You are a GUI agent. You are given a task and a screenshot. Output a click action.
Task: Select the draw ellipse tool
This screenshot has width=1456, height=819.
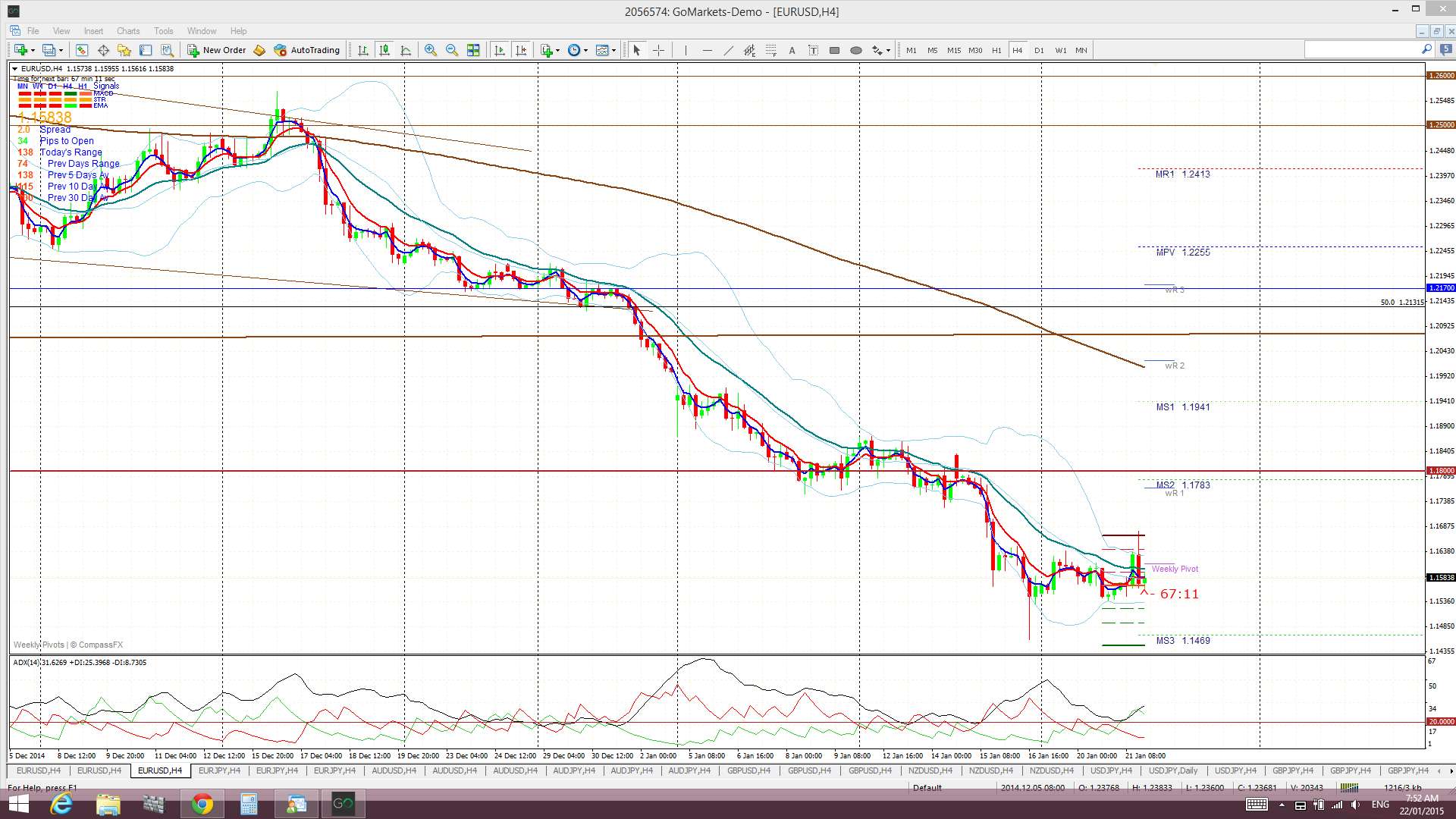point(856,50)
